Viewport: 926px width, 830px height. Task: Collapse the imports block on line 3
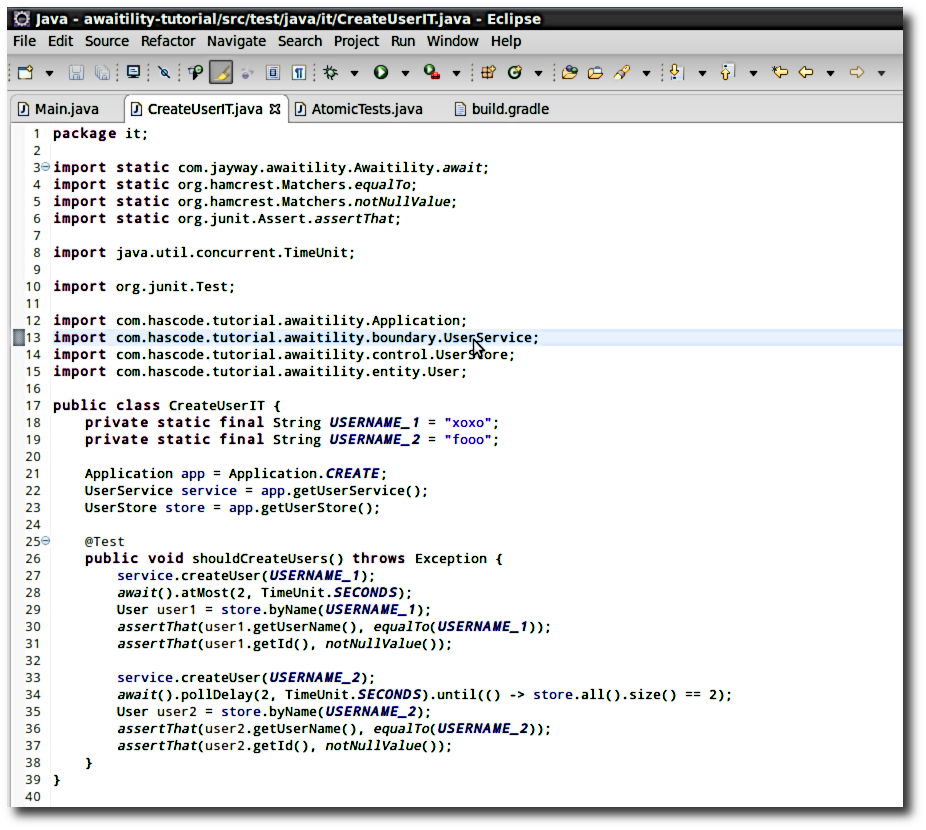pos(43,167)
